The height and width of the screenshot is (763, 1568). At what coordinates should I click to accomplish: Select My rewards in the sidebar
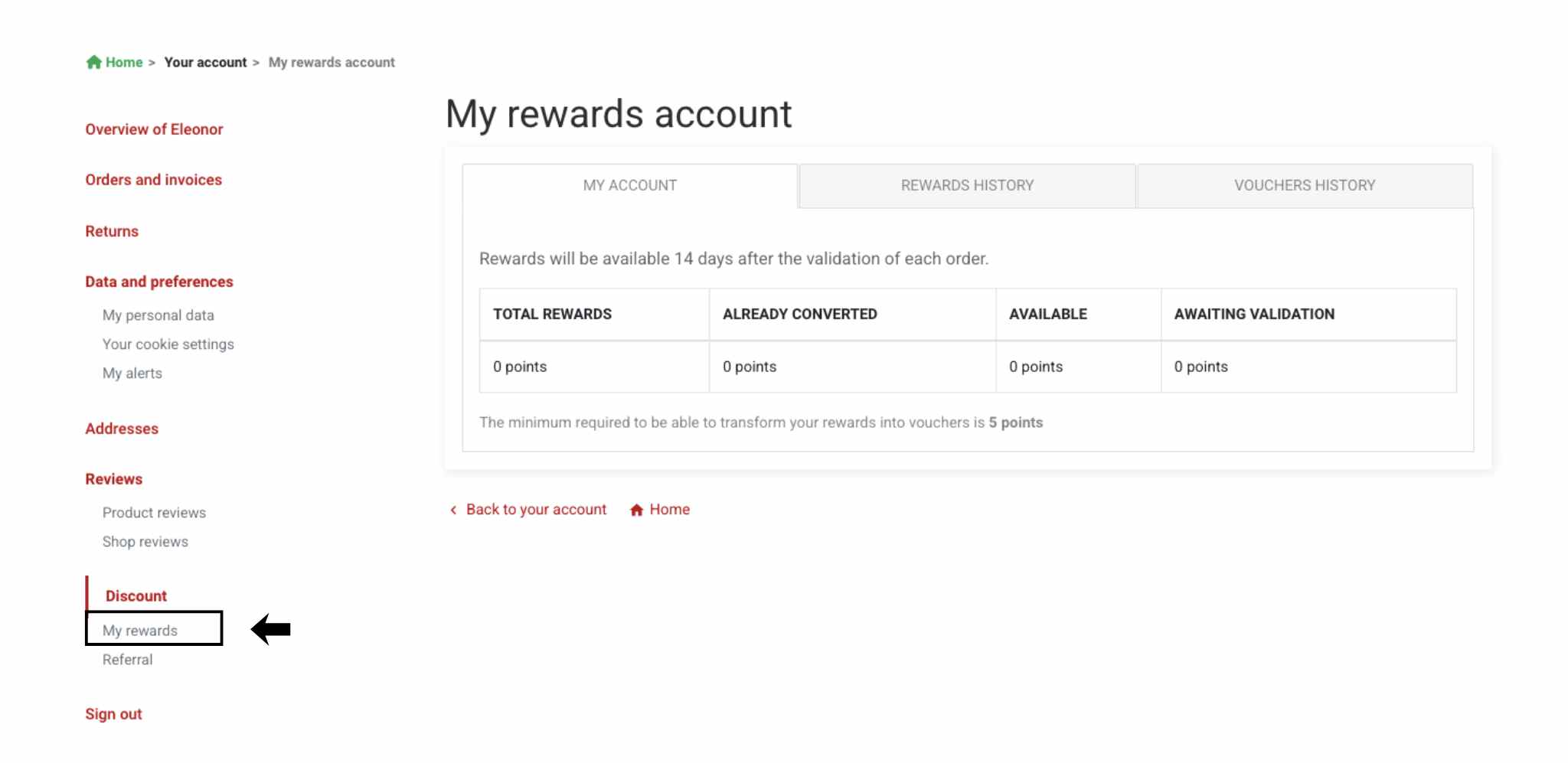click(x=140, y=631)
